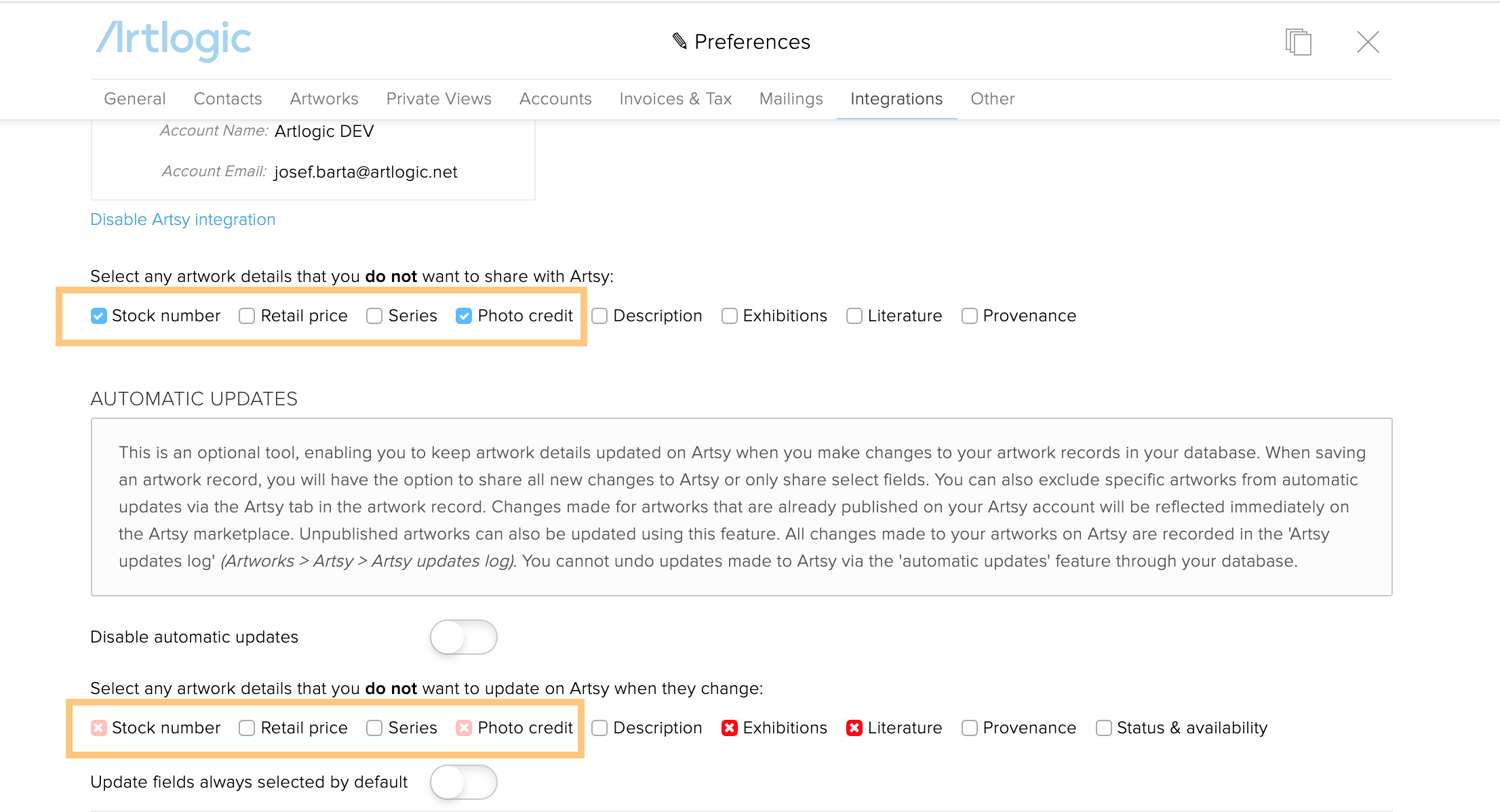Screen dimensions: 1500x812
Task: Click the copy pages icon in header
Action: point(1298,42)
